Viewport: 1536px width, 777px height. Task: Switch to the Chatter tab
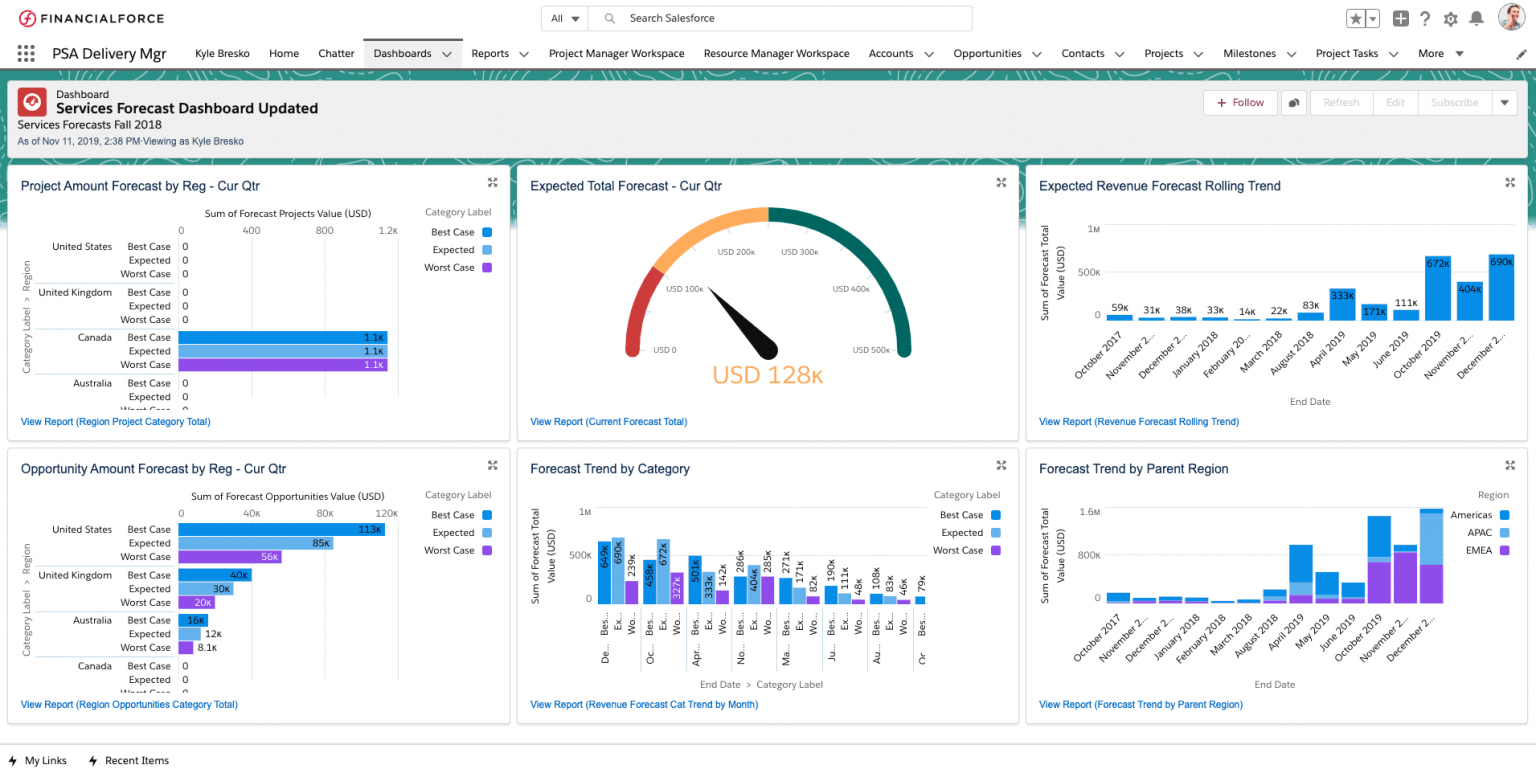pos(336,54)
